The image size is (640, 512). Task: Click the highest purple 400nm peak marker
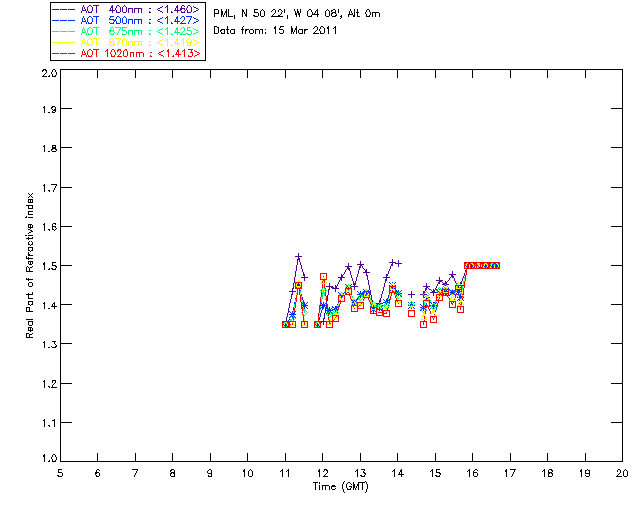pos(298,256)
